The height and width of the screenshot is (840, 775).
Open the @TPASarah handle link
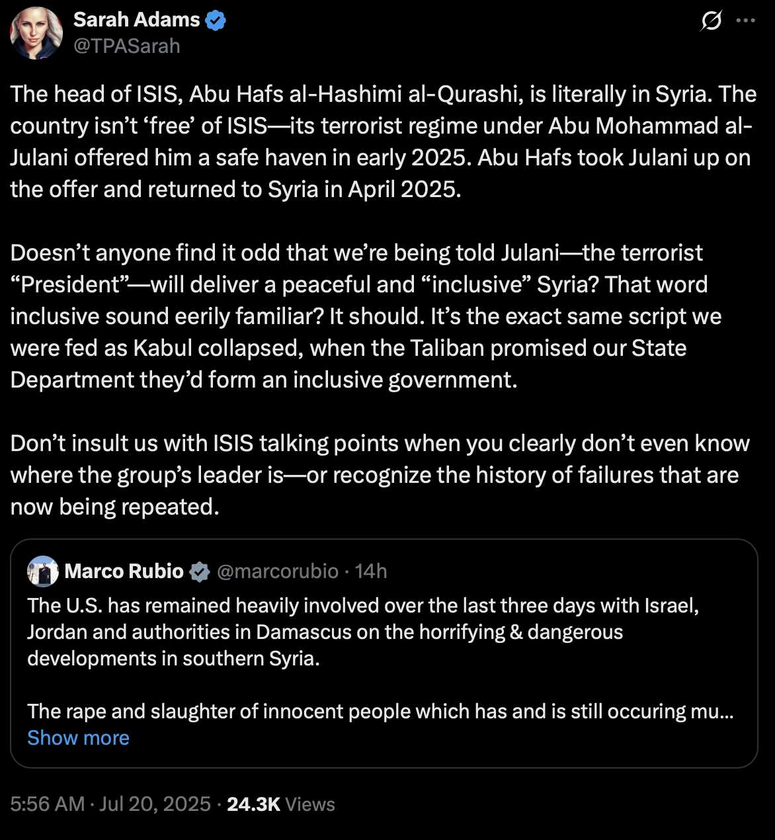click(126, 46)
